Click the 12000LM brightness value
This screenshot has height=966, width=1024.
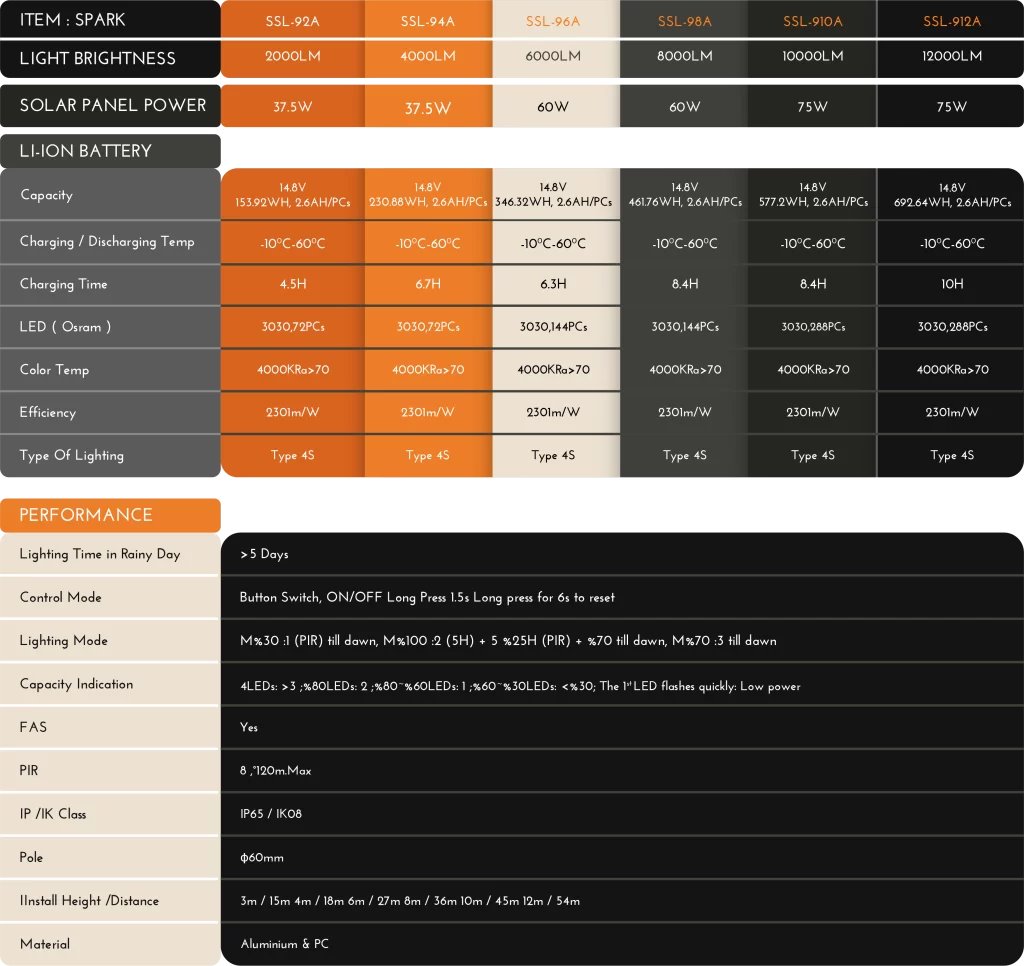(x=951, y=57)
